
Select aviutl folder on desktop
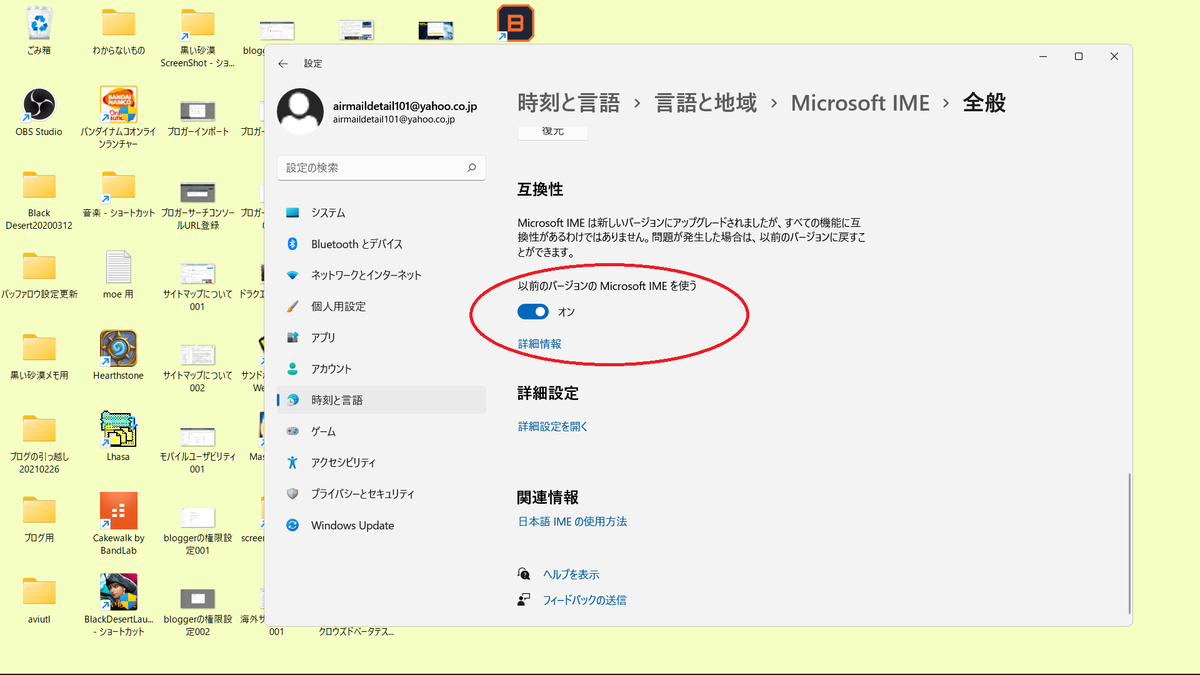click(39, 598)
